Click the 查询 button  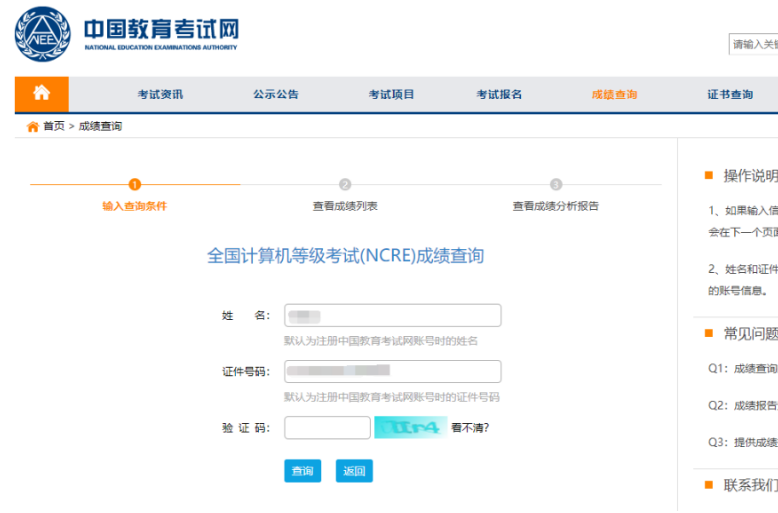pyautogui.click(x=303, y=471)
